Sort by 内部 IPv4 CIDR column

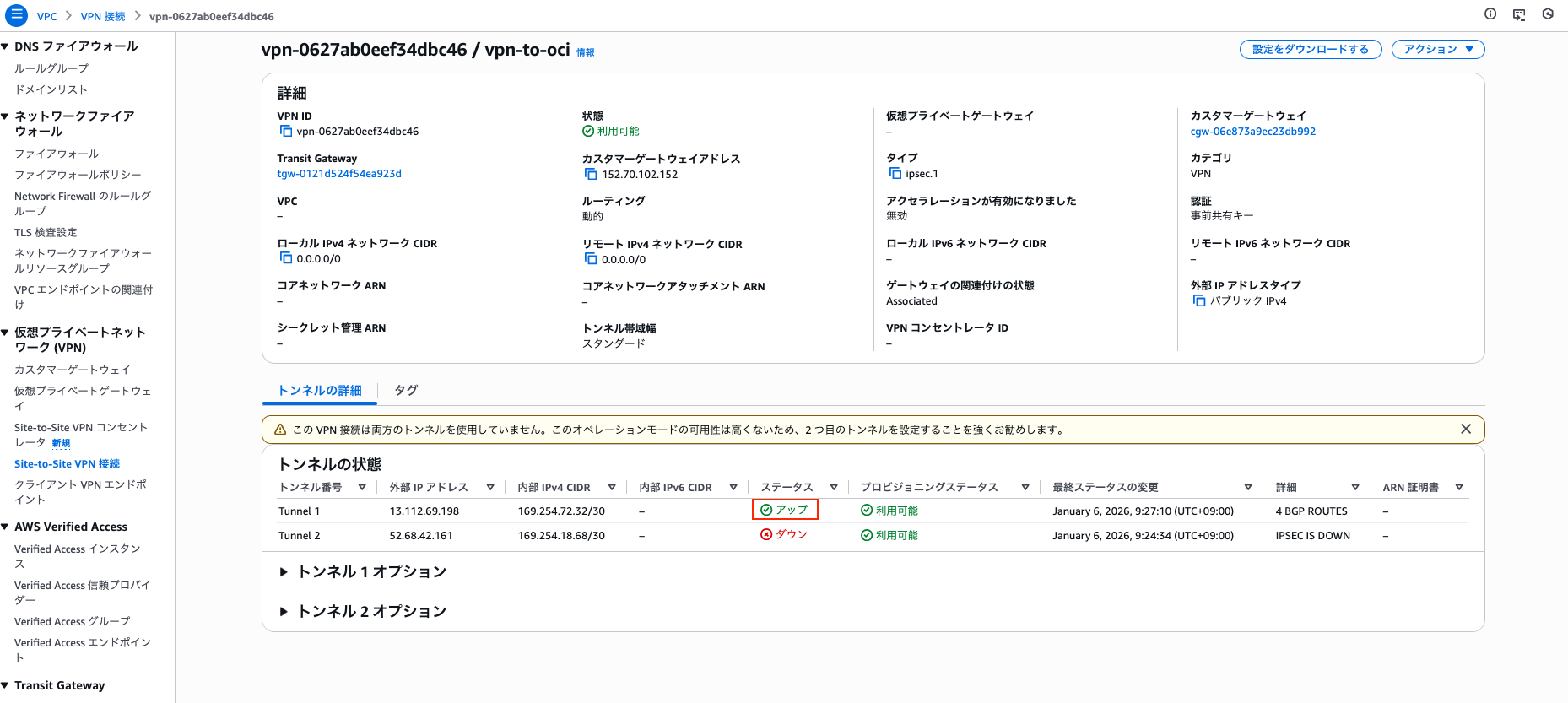pyautogui.click(x=612, y=487)
